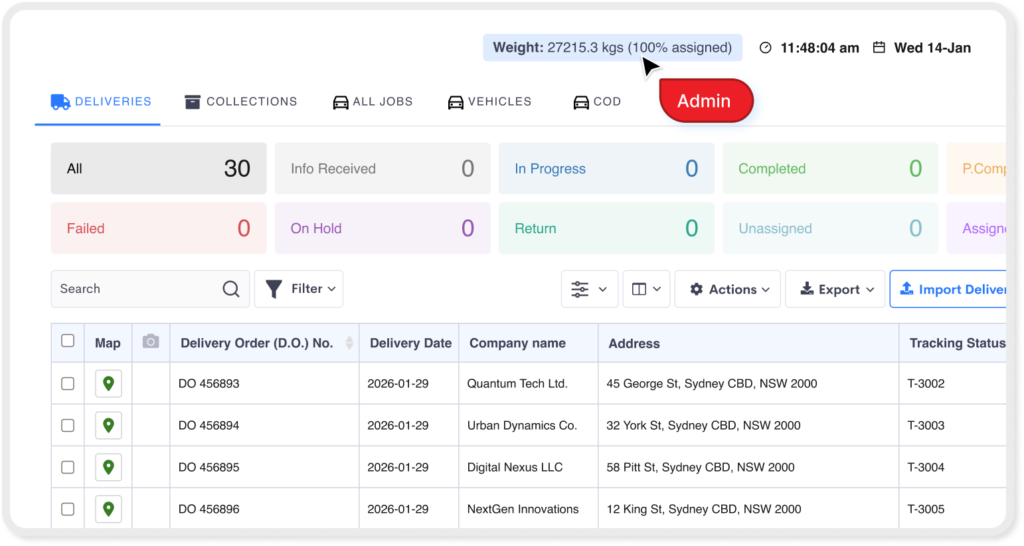
Task: Click map pin for DO 456896
Action: (x=108, y=509)
